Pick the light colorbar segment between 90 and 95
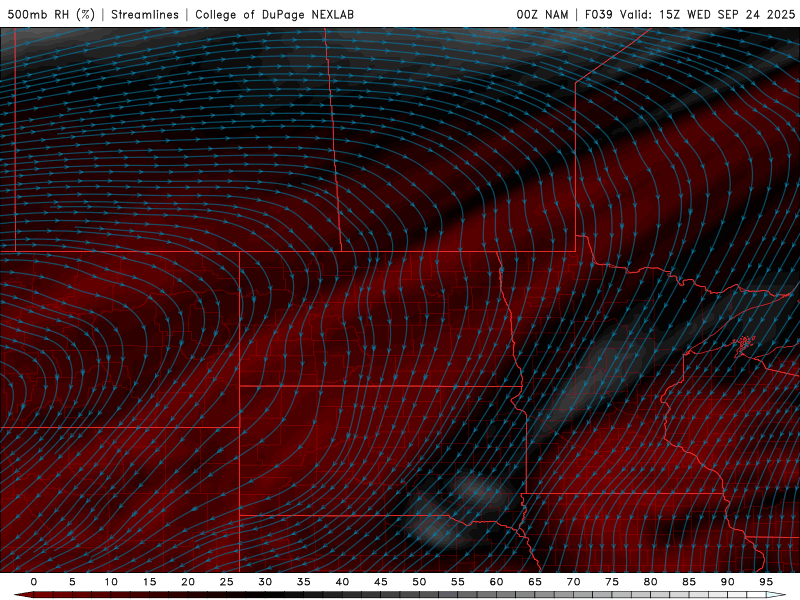 746,595
